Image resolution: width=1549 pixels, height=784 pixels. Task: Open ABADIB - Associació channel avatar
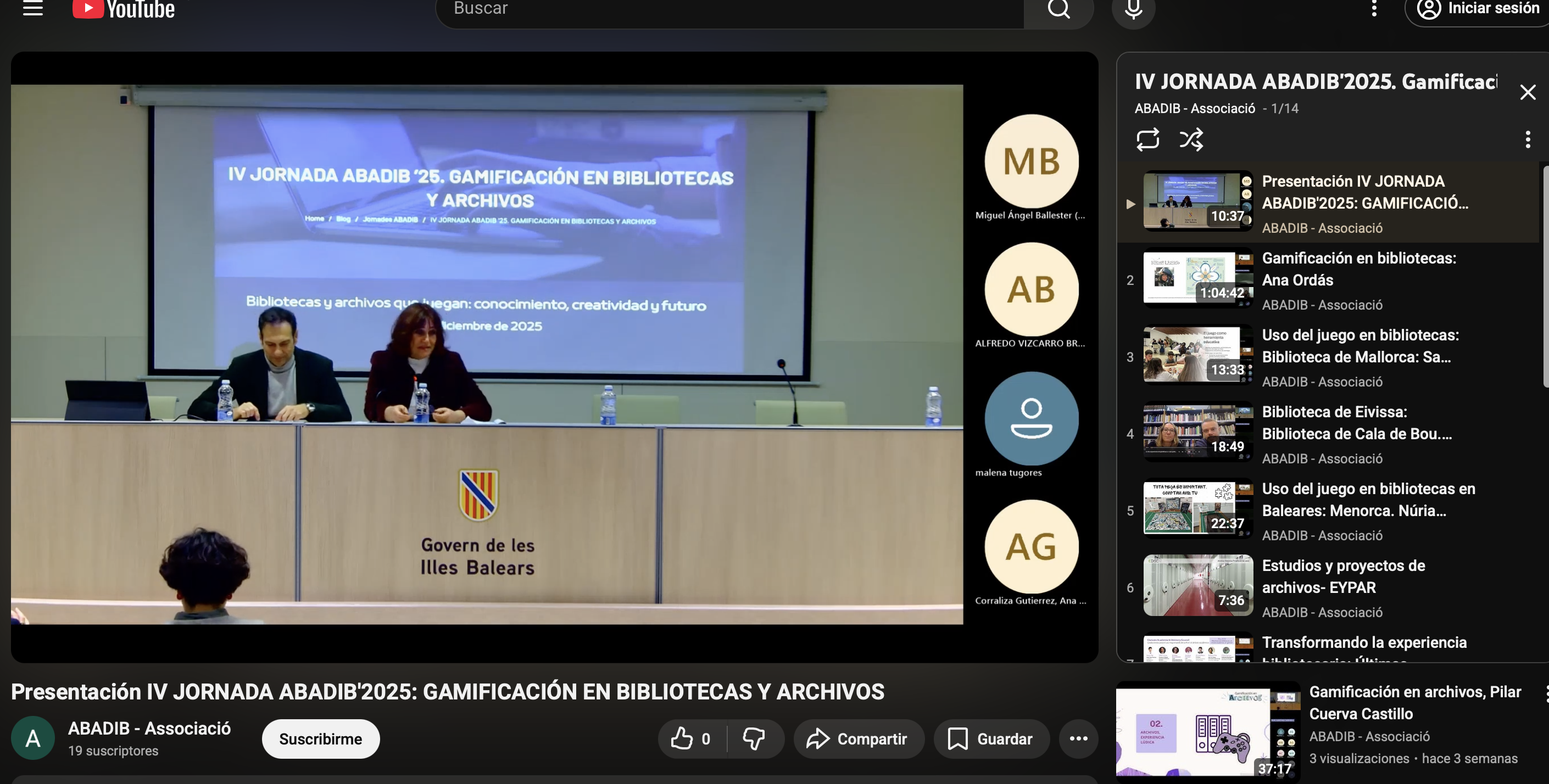pos(32,738)
